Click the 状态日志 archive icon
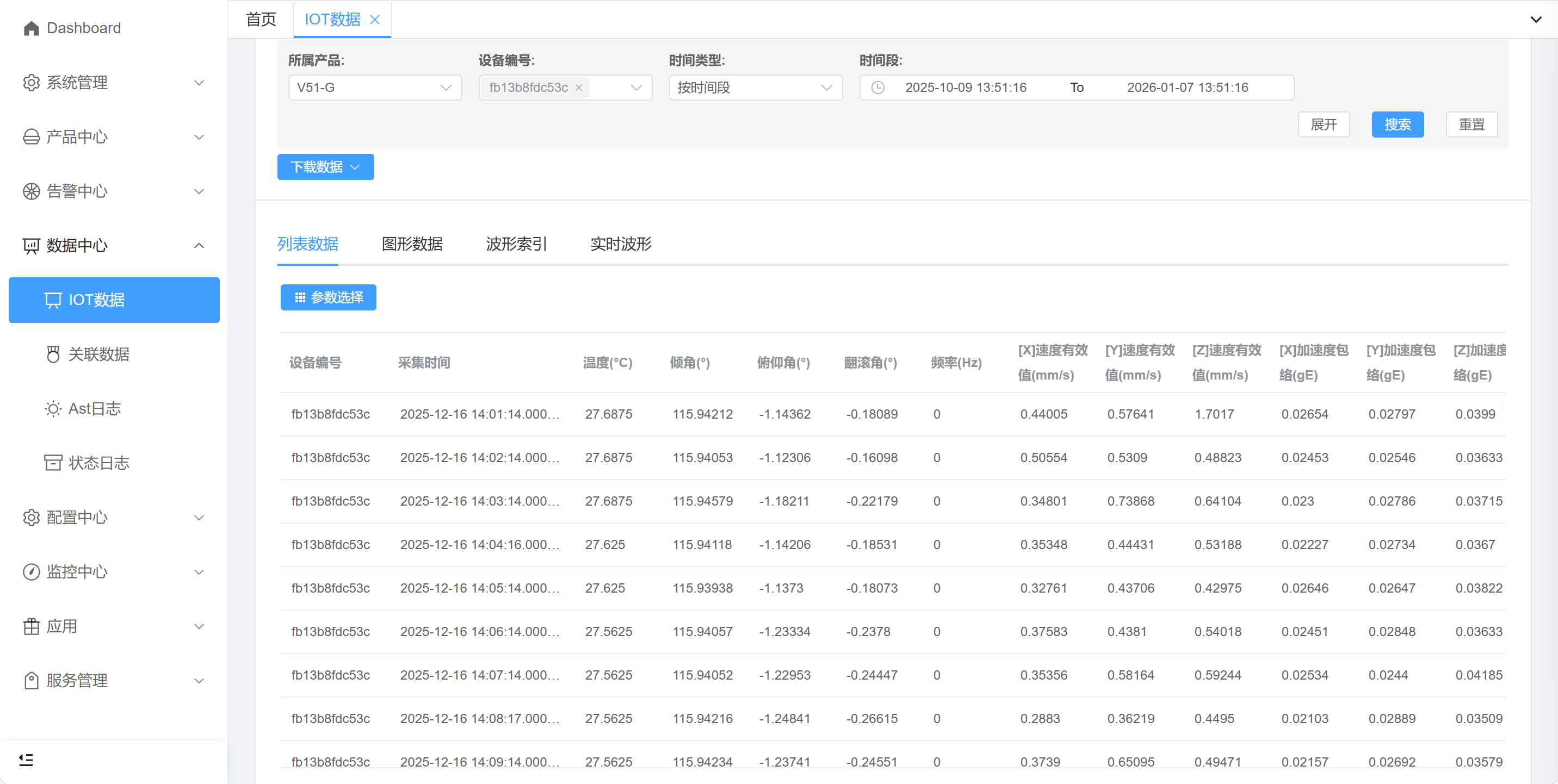The height and width of the screenshot is (784, 1558). tap(53, 463)
